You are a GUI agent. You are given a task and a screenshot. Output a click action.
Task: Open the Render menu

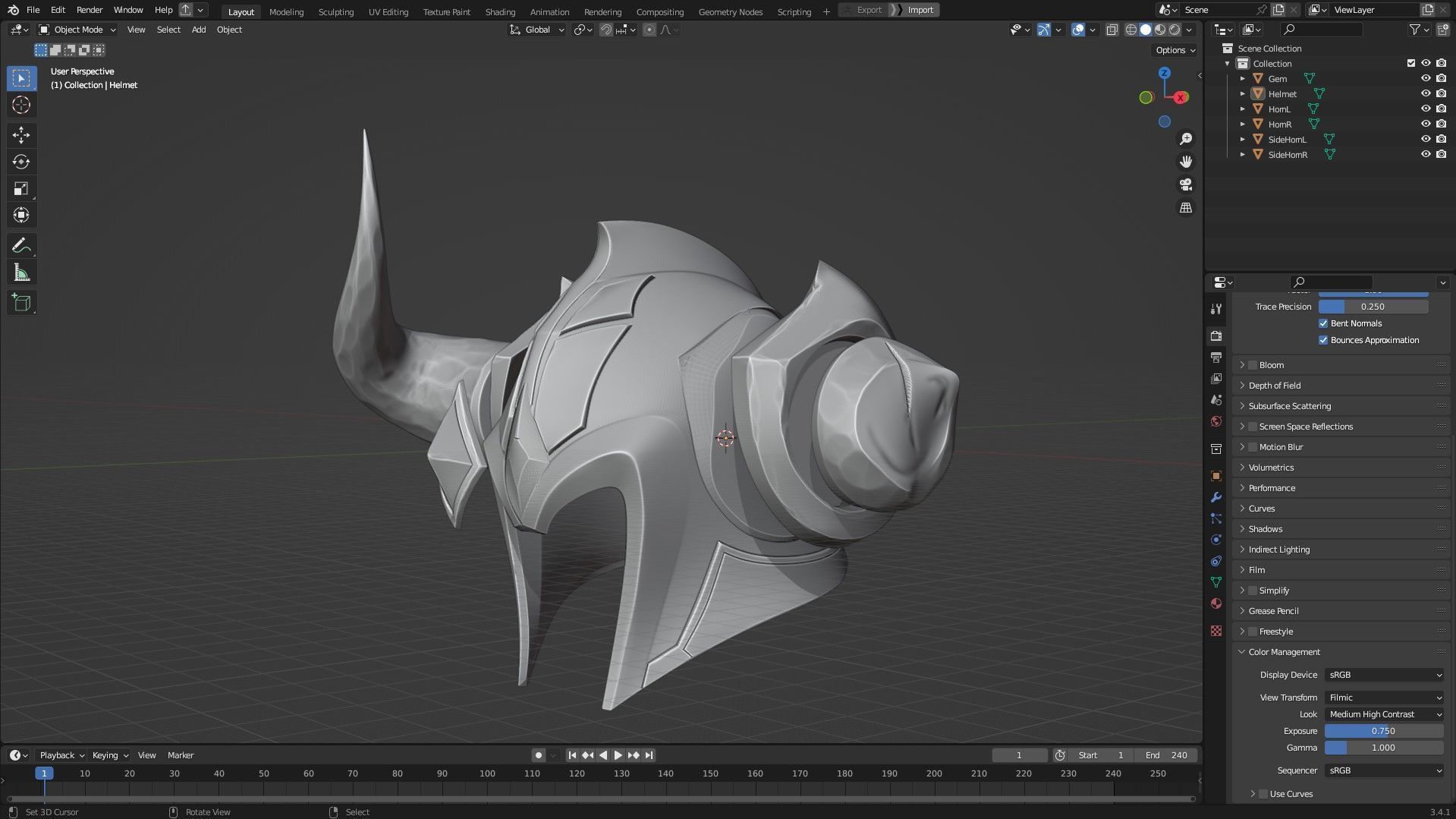point(90,10)
